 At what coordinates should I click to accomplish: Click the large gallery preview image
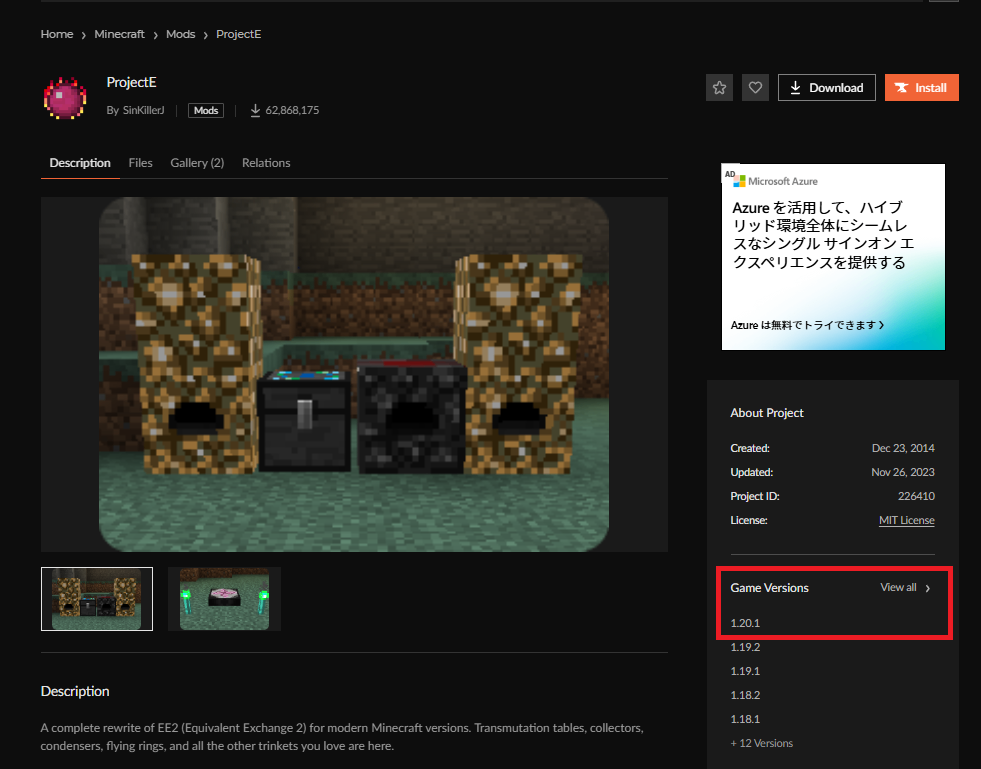[354, 374]
